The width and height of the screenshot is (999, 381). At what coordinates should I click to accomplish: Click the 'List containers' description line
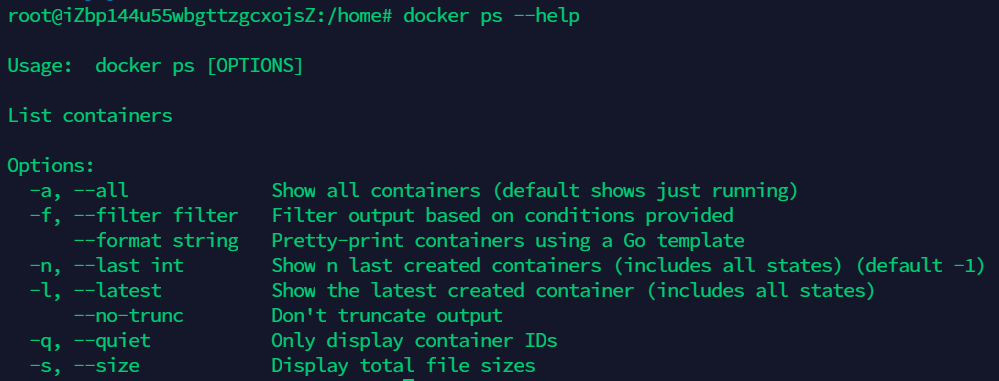click(x=90, y=116)
